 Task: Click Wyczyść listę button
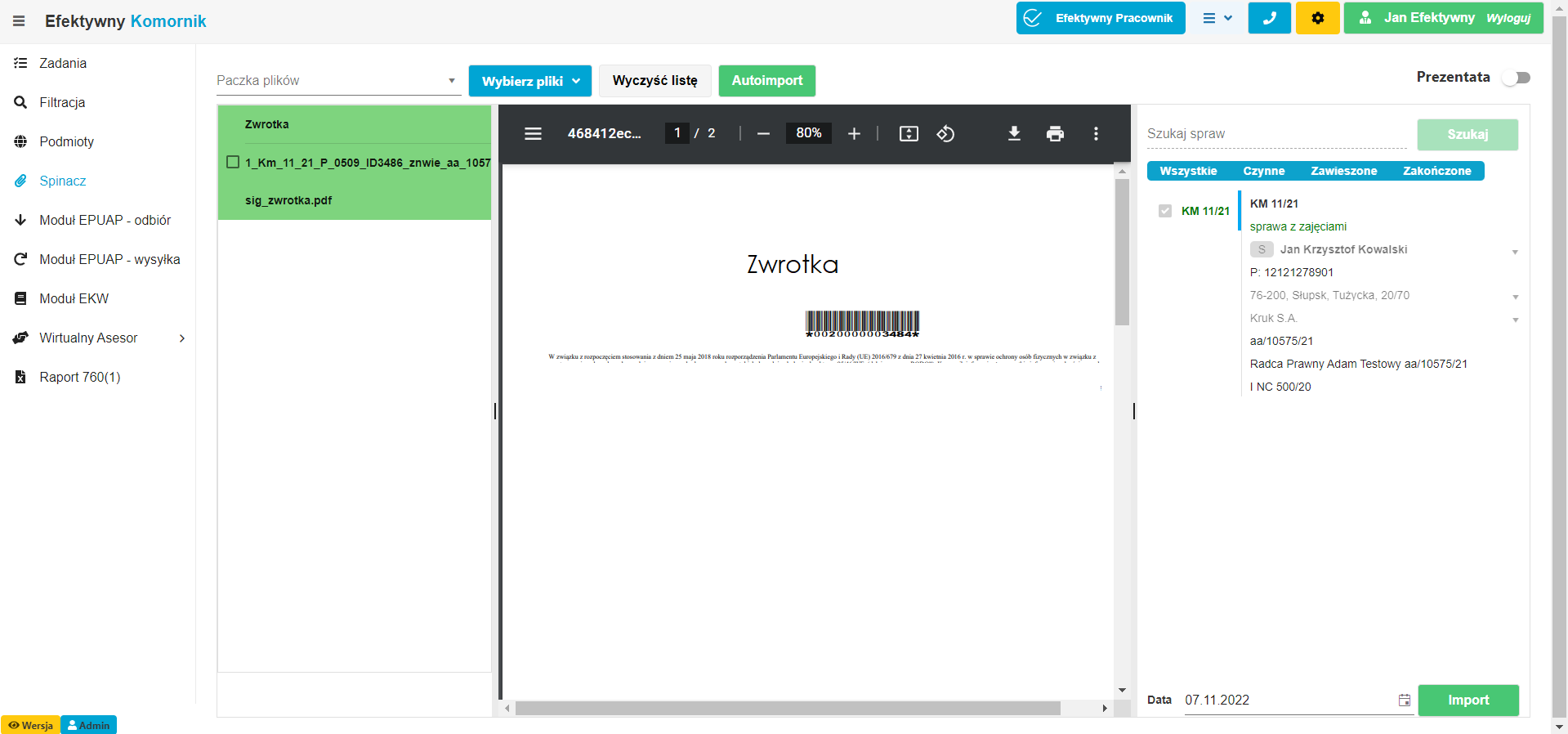(x=654, y=81)
